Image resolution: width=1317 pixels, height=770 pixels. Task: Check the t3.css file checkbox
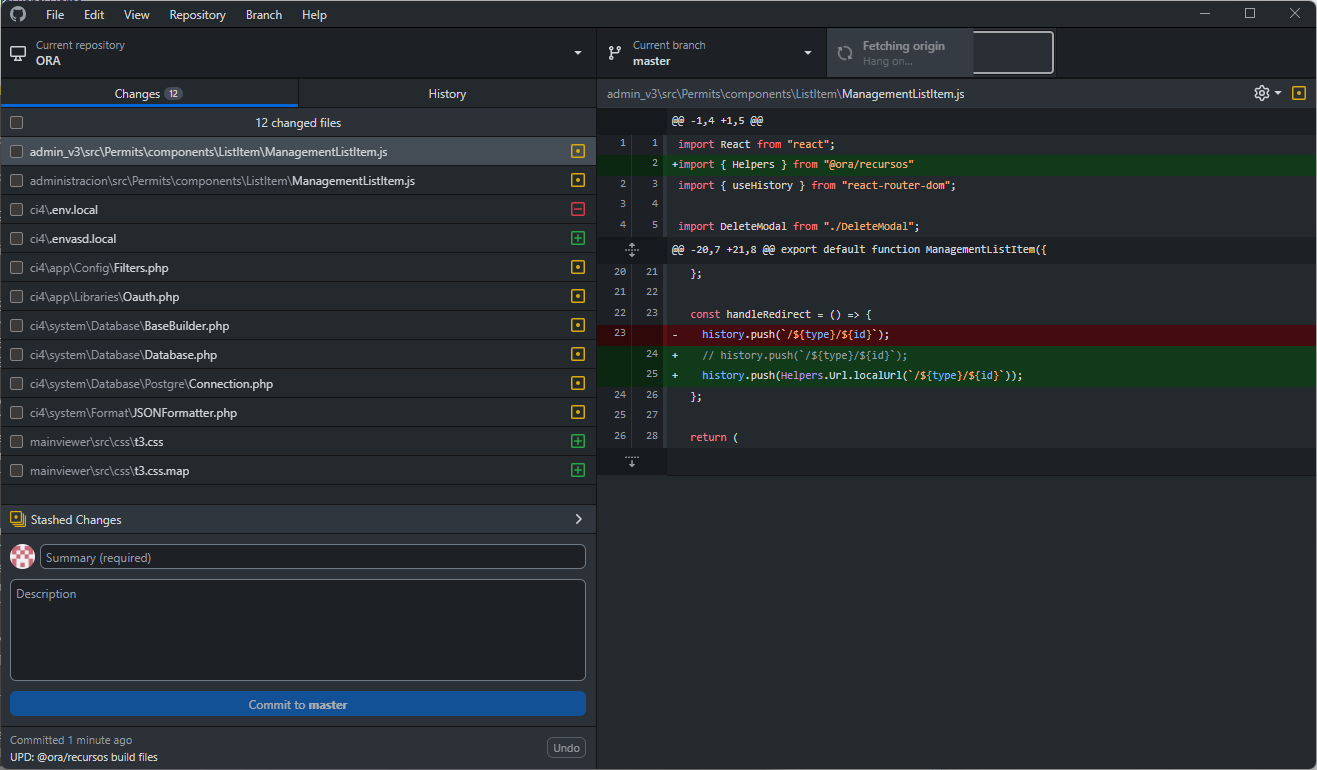[16, 441]
